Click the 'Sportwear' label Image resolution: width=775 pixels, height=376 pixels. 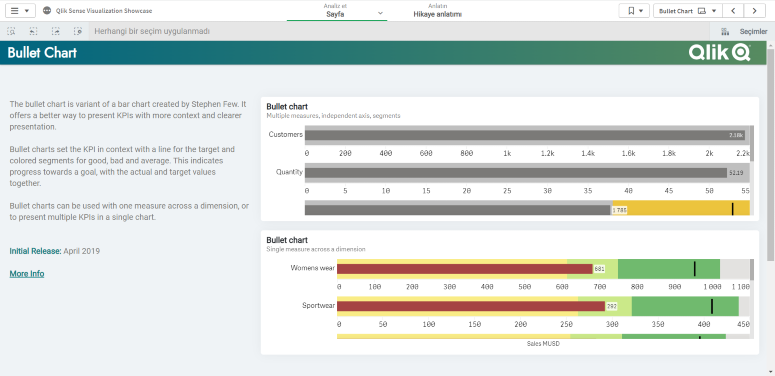point(319,305)
